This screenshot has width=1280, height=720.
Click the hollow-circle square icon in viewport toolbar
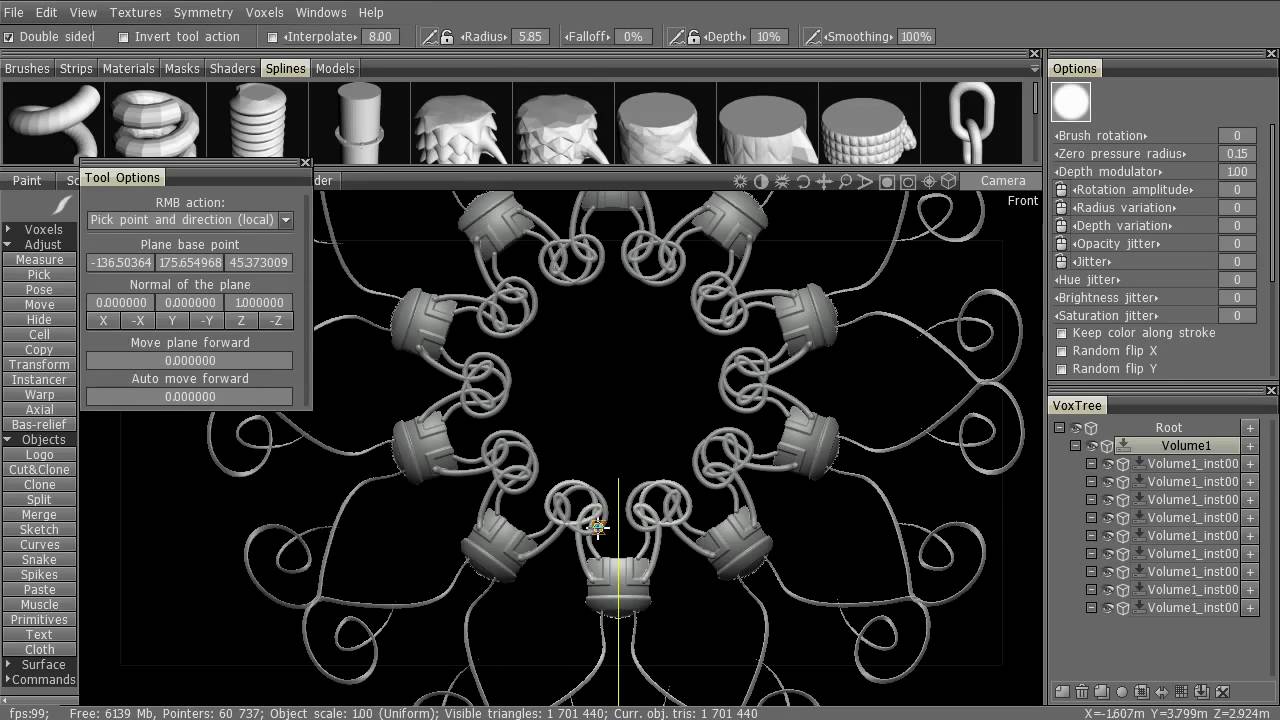[x=908, y=181]
